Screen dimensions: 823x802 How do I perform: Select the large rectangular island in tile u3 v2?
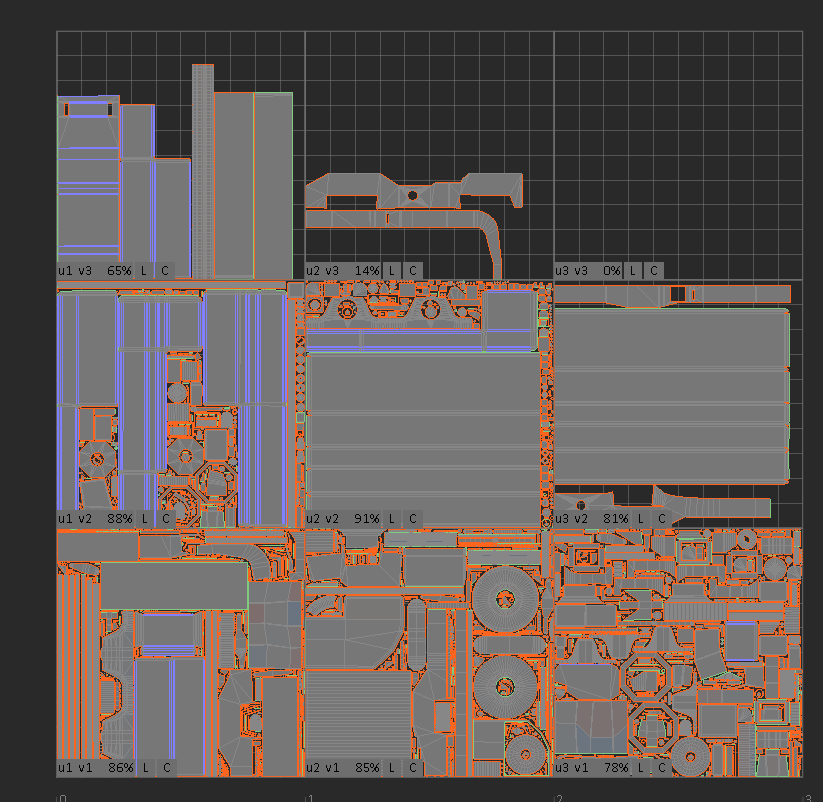[672, 396]
